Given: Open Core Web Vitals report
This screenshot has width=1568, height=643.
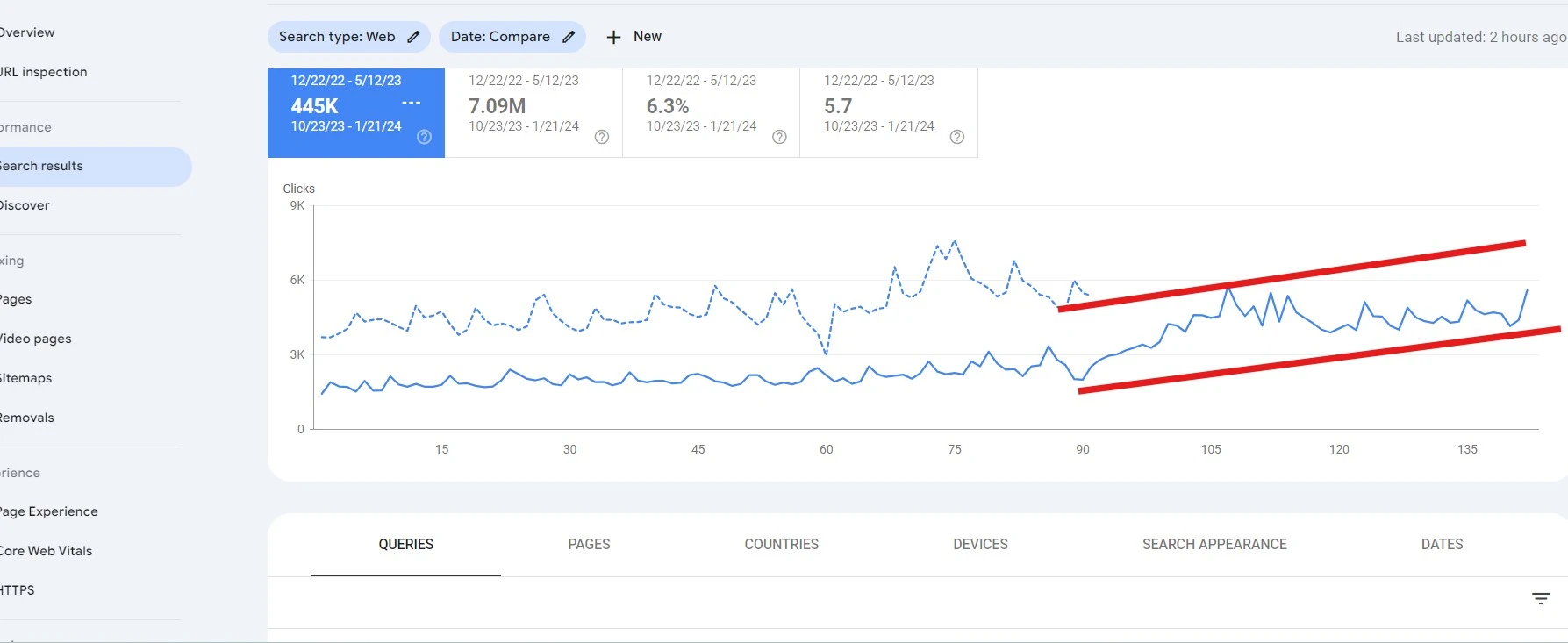Looking at the screenshot, I should pyautogui.click(x=46, y=551).
